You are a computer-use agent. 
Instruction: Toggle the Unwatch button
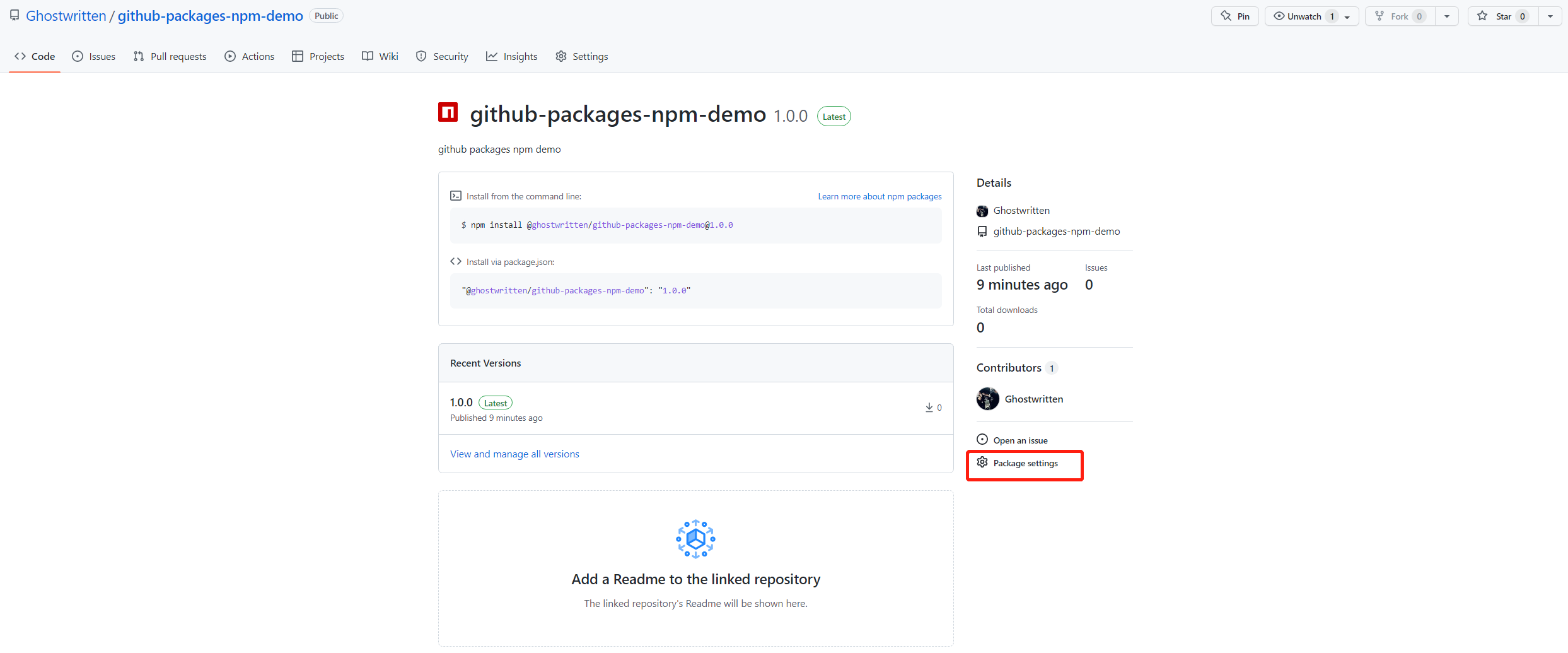pos(1303,16)
